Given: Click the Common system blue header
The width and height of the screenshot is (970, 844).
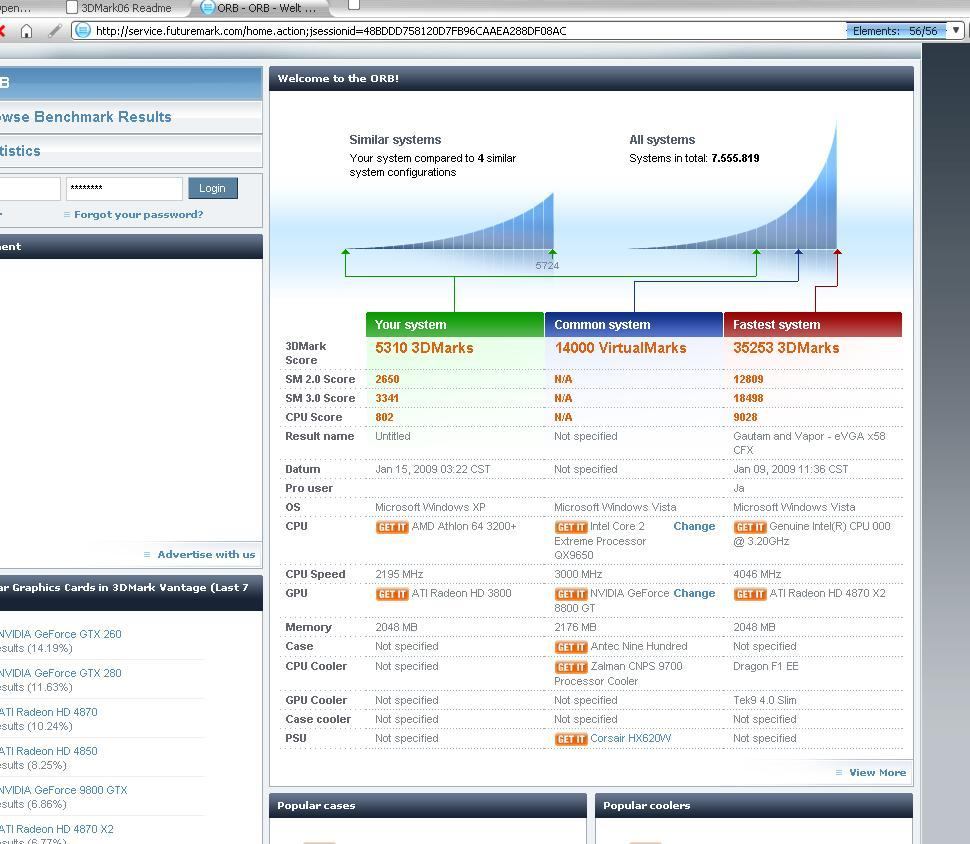Looking at the screenshot, I should click(634, 325).
